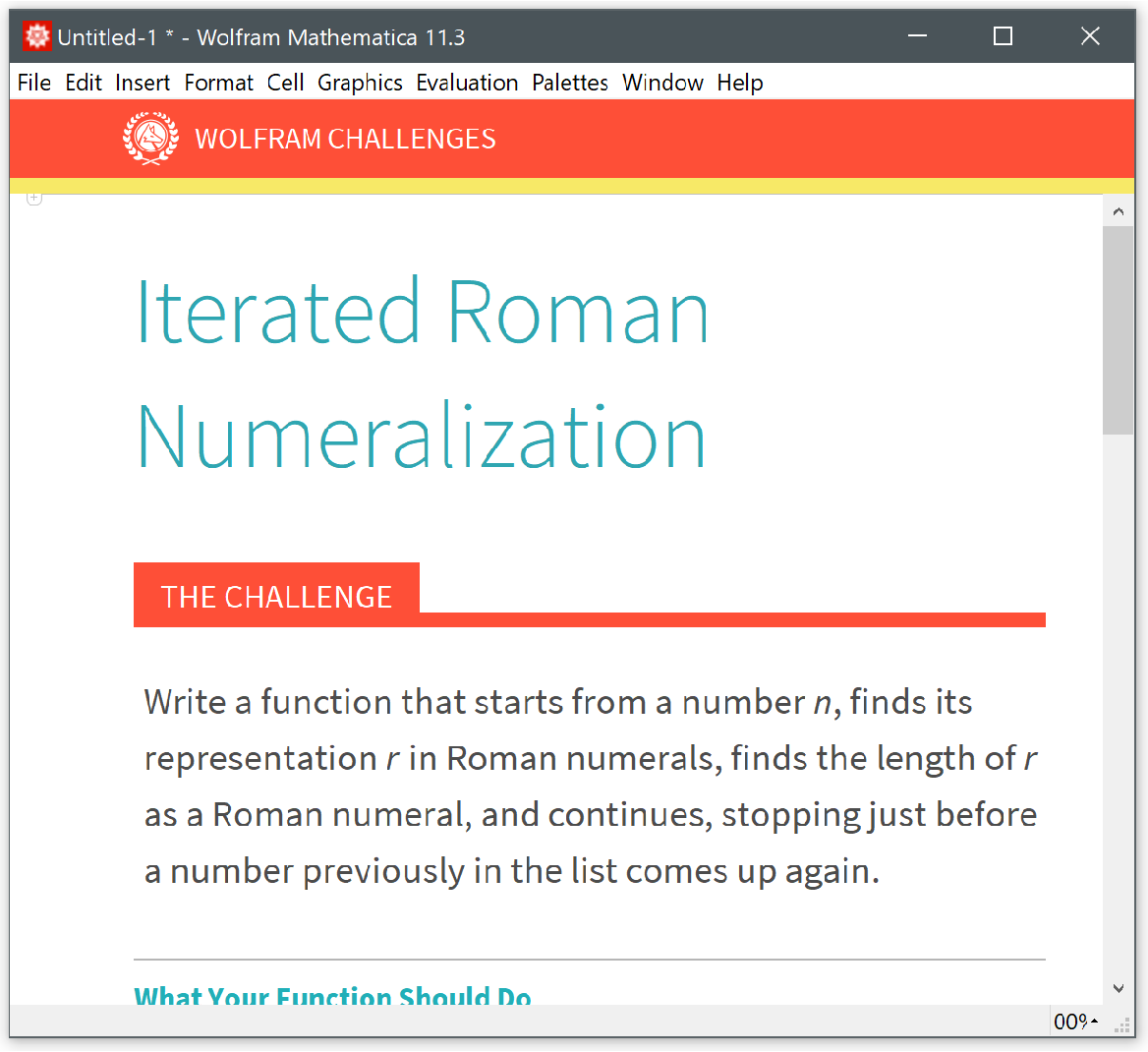Click the Cell menu
This screenshot has width=1148, height=1052.
point(285,83)
